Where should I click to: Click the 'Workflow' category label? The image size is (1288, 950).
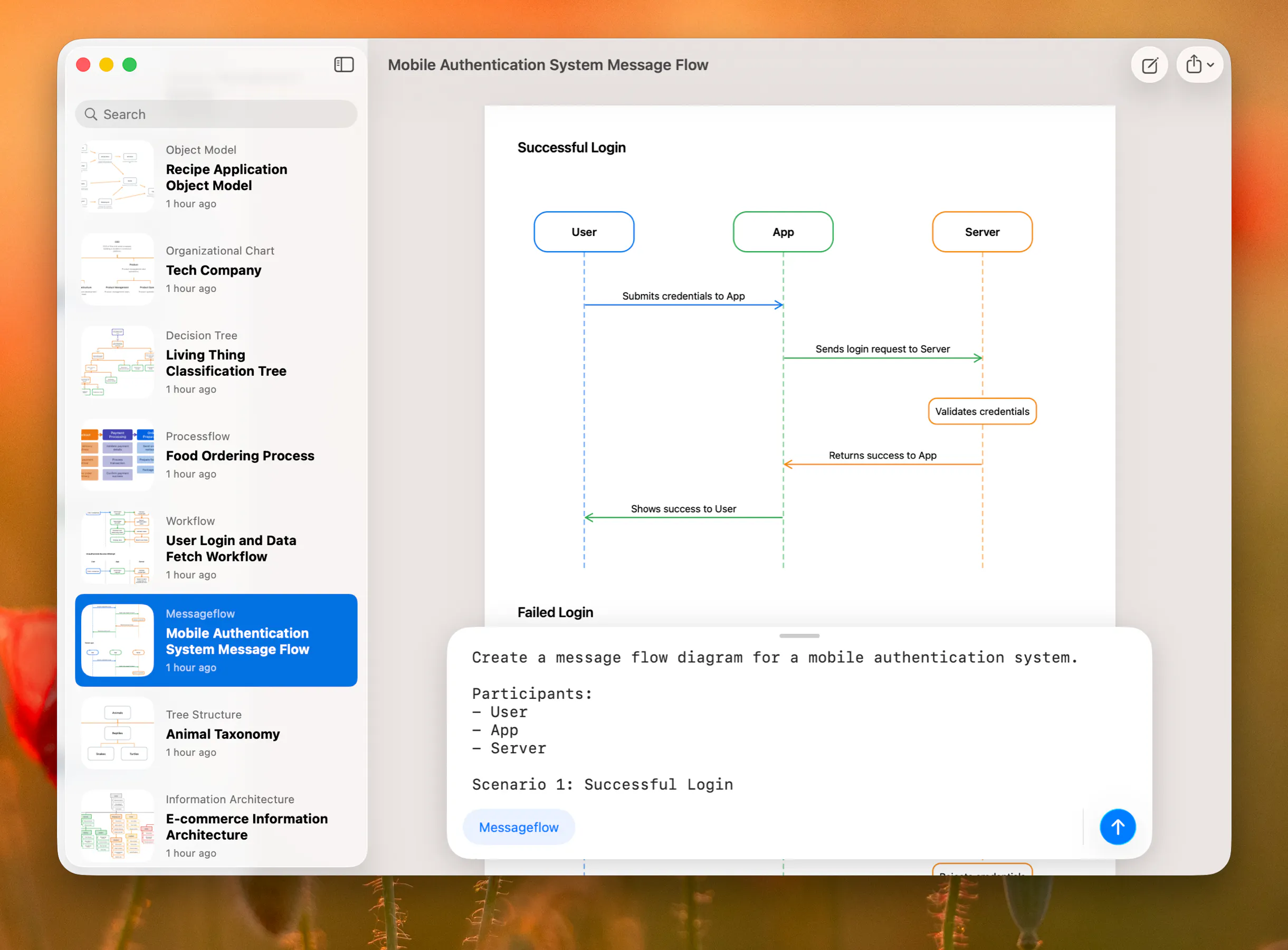(190, 520)
